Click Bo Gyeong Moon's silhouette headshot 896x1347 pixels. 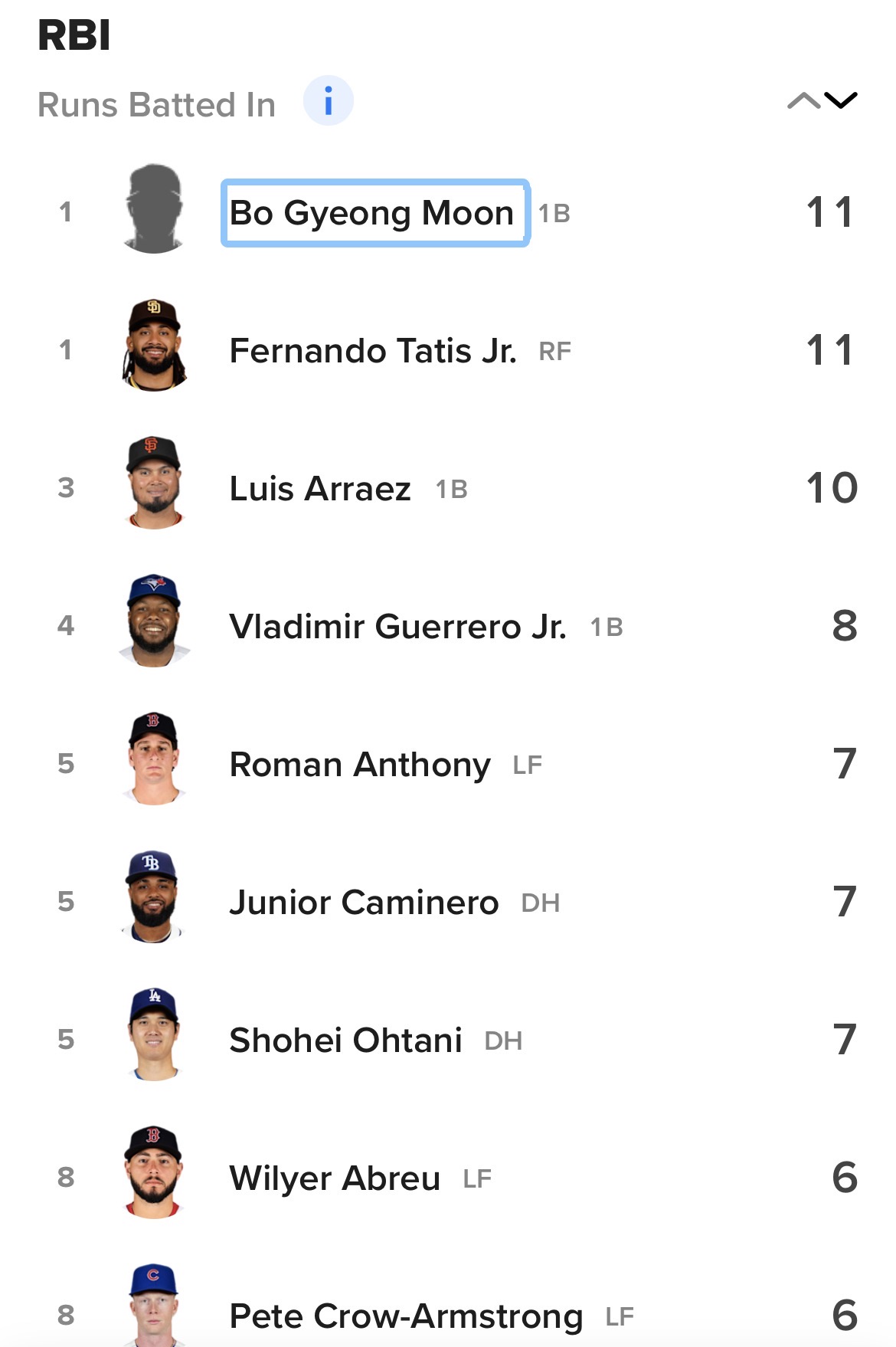pos(154,208)
